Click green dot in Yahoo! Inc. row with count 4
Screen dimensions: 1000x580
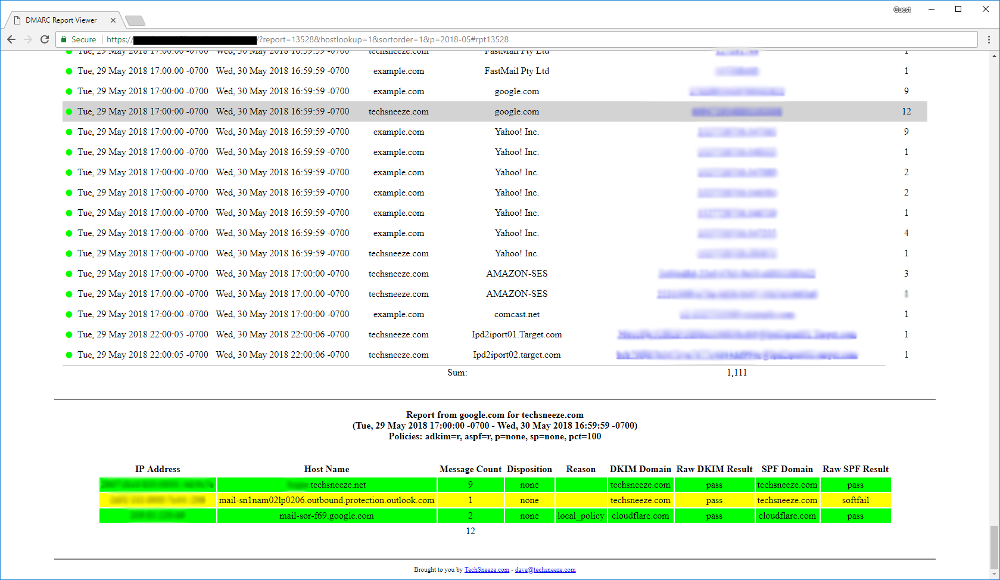pyautogui.click(x=69, y=234)
